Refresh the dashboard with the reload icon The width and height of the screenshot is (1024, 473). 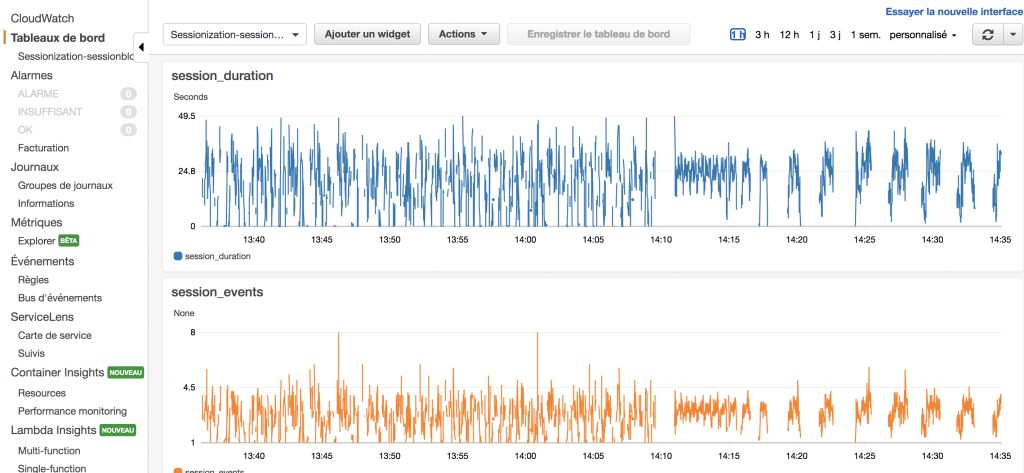(x=987, y=34)
